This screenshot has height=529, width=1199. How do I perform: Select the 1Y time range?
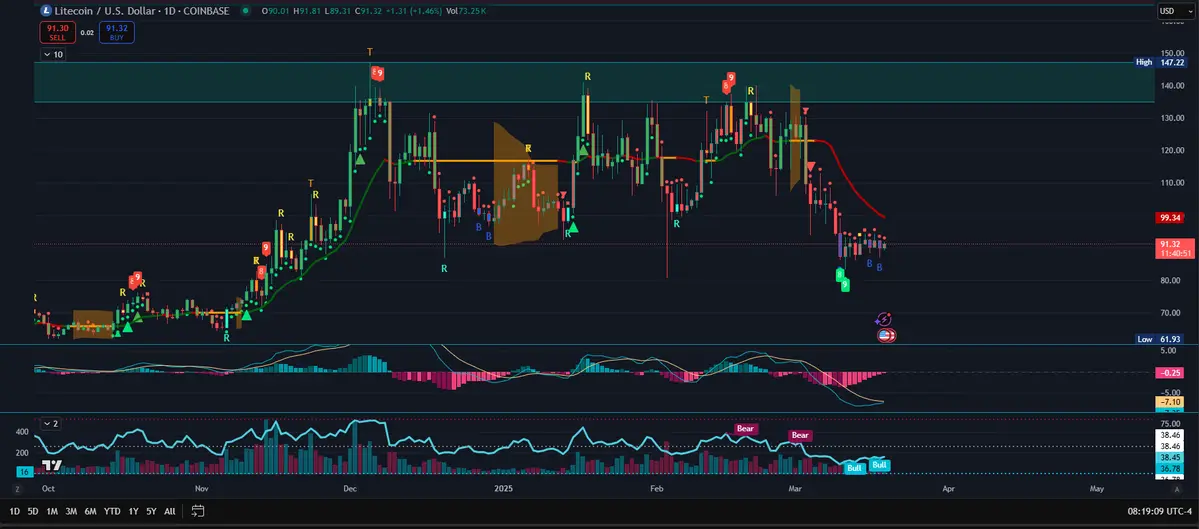134,511
